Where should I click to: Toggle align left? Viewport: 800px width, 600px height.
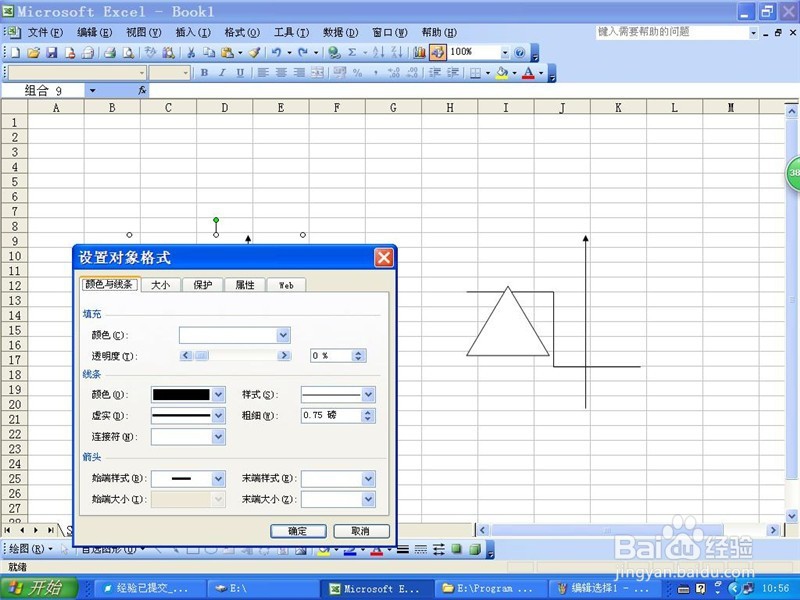click(x=263, y=73)
